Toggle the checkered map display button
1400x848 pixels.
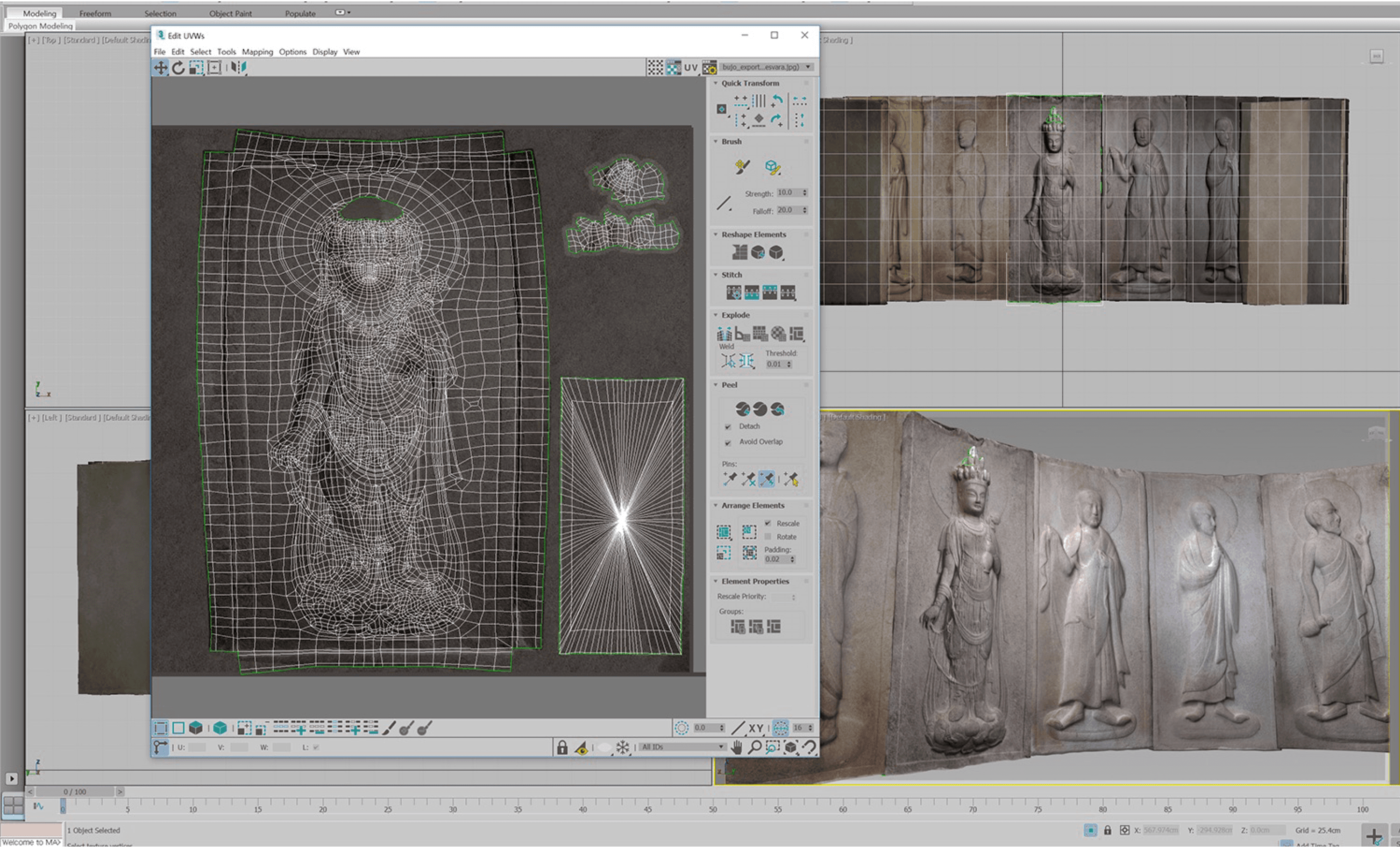[673, 68]
